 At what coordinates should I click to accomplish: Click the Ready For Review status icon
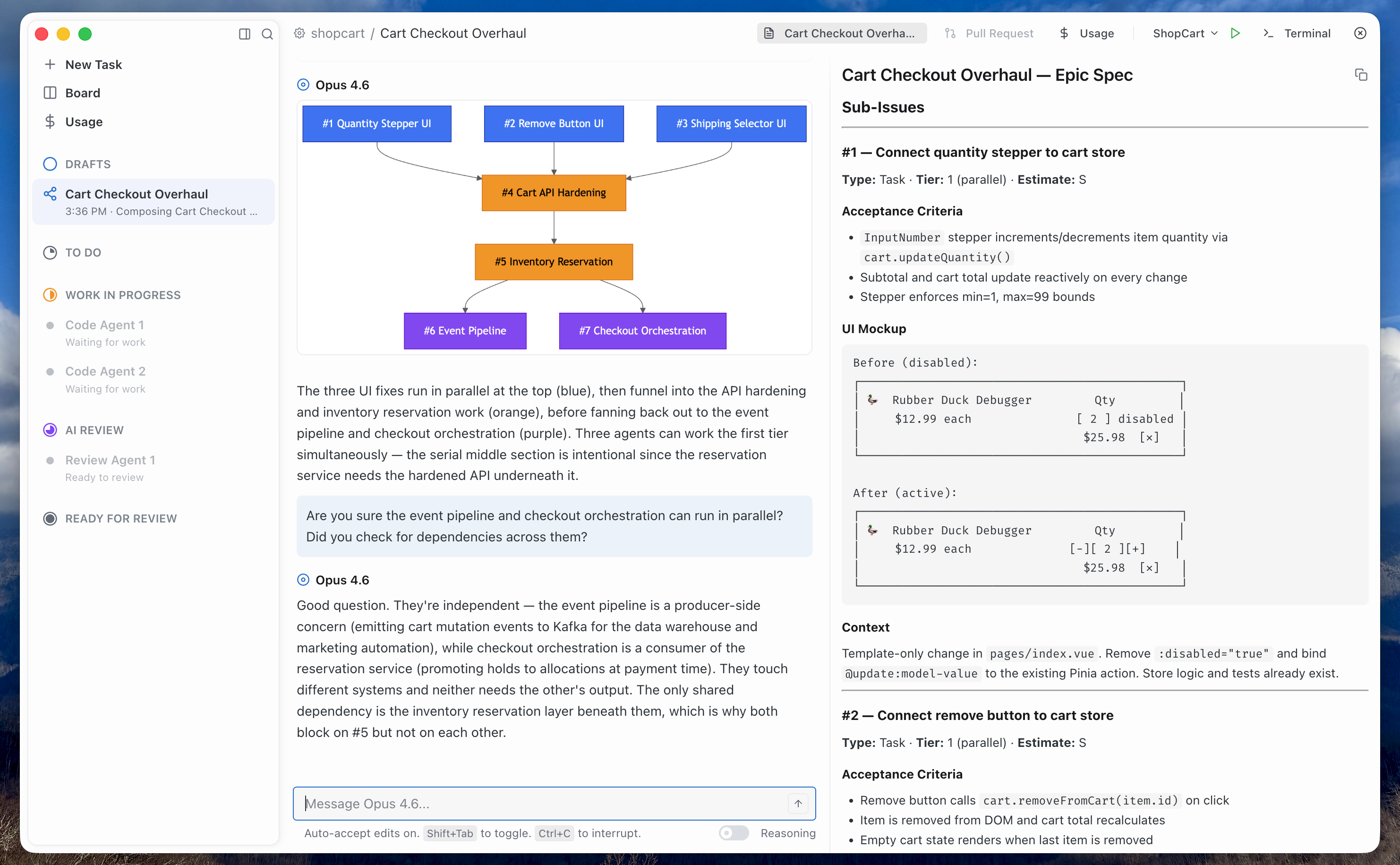pos(51,518)
